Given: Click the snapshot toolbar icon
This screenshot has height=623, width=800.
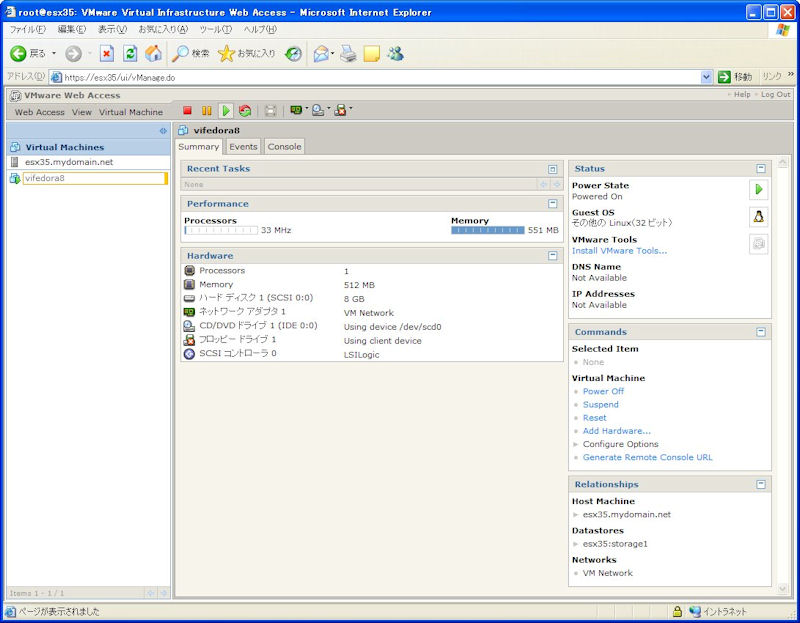Looking at the screenshot, I should 270,111.
